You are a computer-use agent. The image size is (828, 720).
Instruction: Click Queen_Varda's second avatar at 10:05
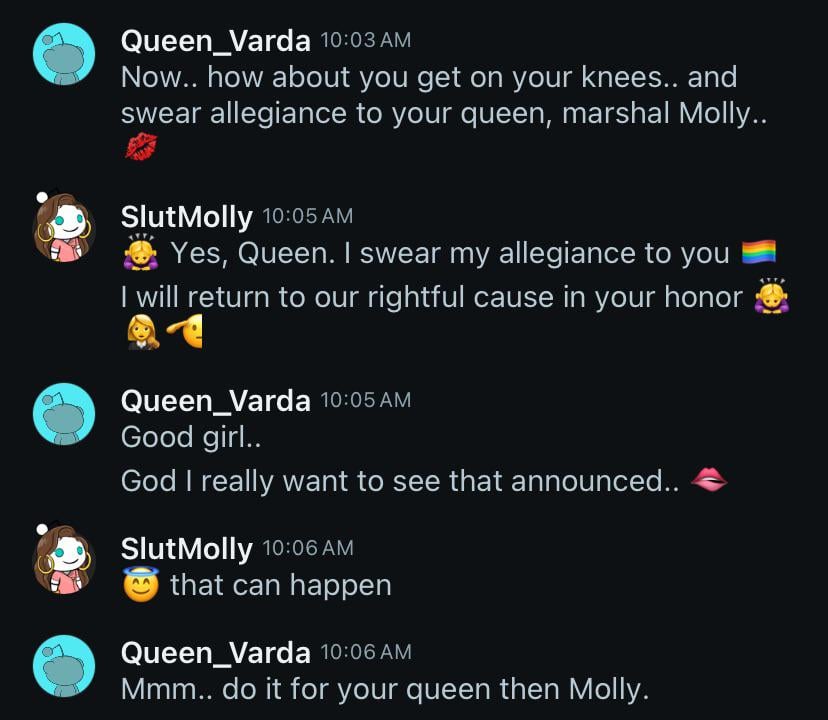pos(63,413)
